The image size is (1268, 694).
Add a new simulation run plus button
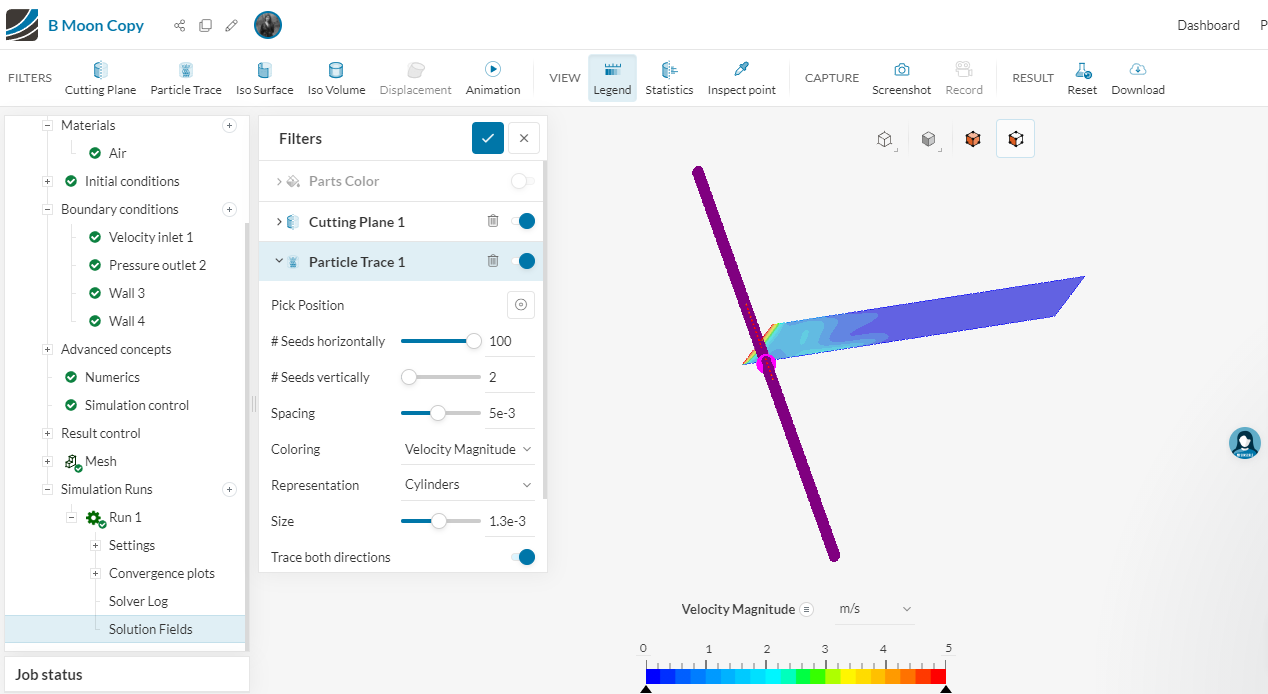point(229,489)
